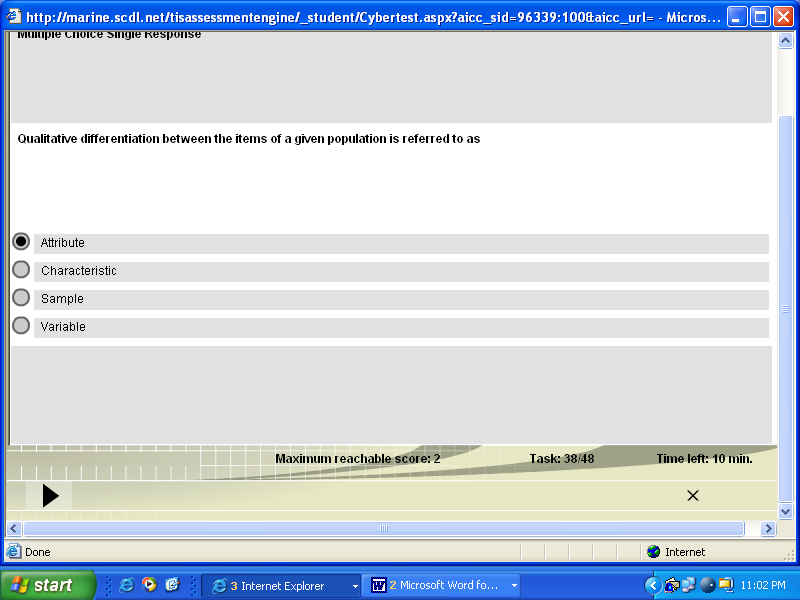Select the Variable answer option
Image resolution: width=800 pixels, height=600 pixels.
point(21,324)
